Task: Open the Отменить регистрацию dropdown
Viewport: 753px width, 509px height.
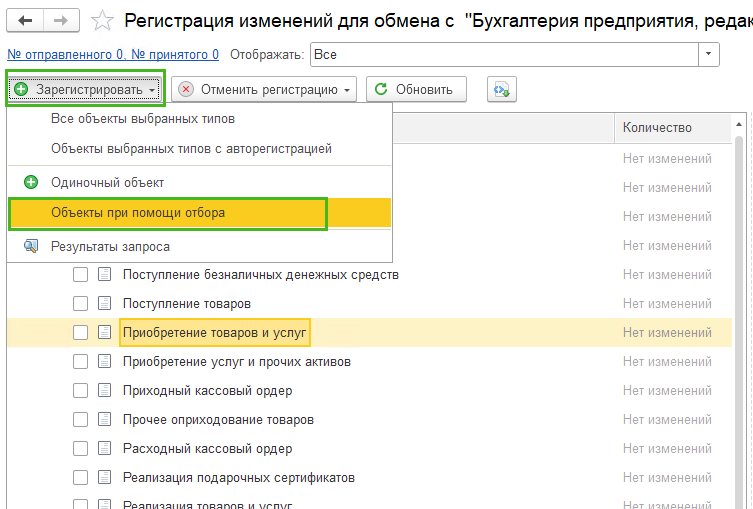Action: tap(264, 89)
